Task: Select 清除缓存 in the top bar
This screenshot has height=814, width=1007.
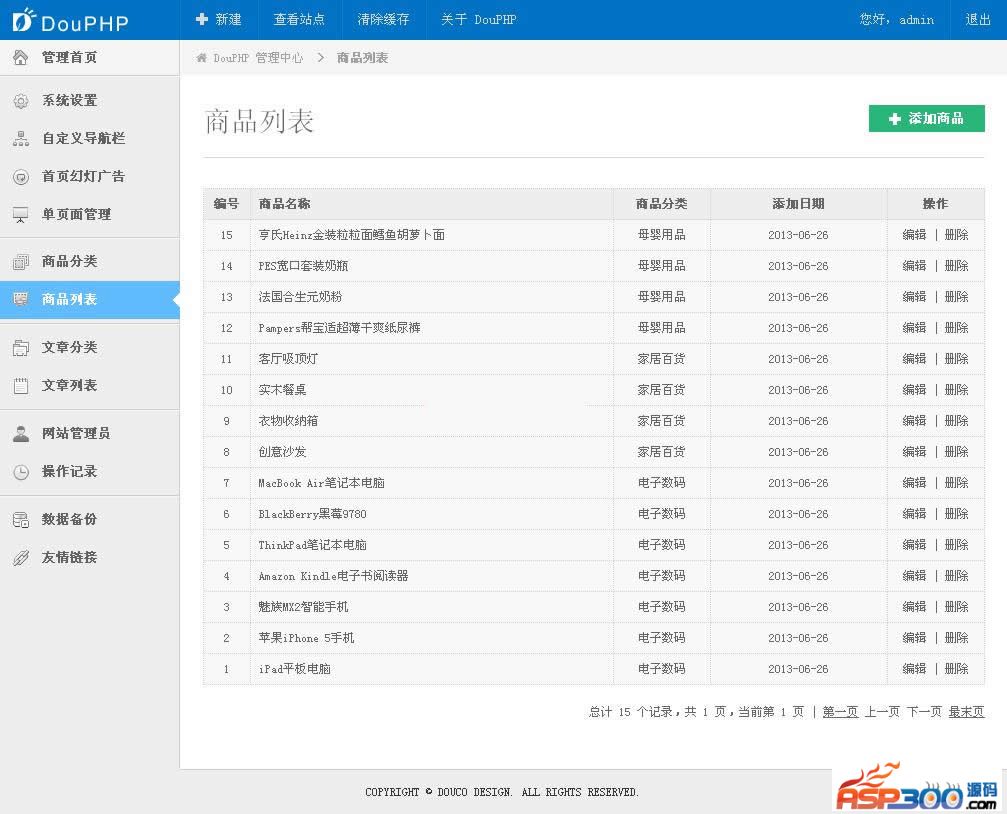Action: [383, 19]
